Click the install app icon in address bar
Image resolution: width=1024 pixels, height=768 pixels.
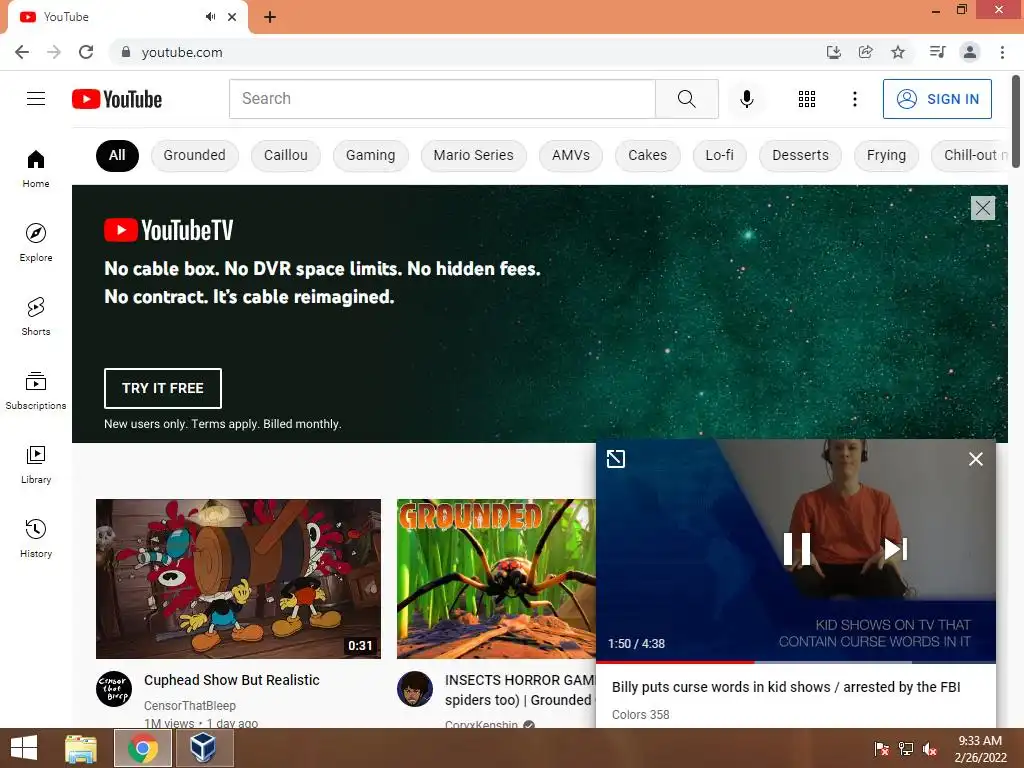833,52
